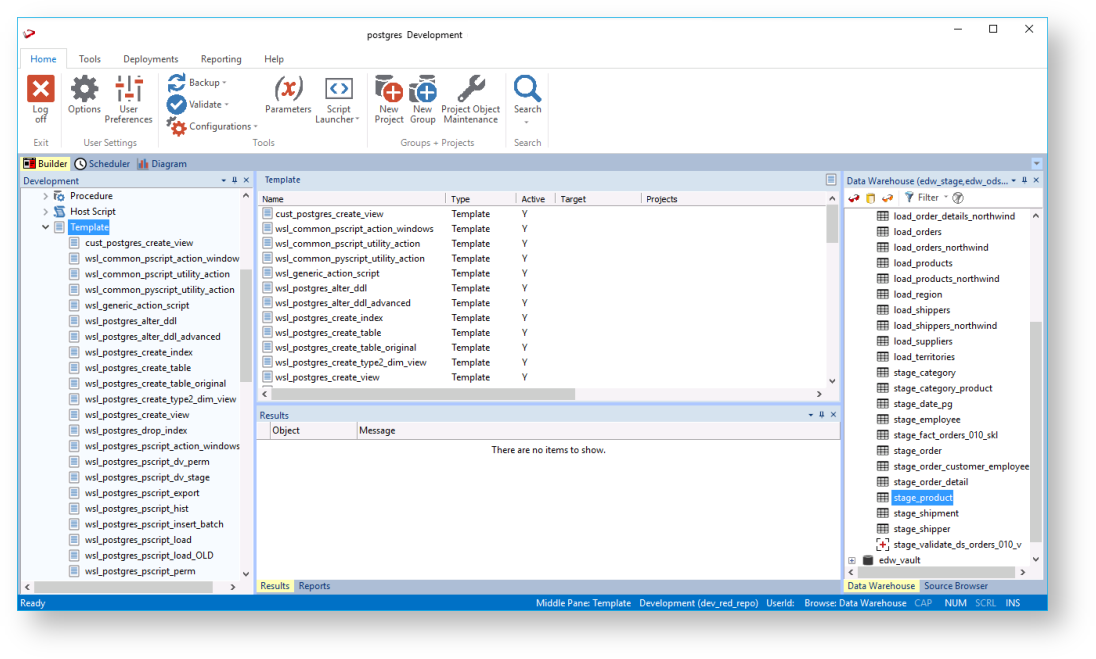Click the New Project icon
Image resolution: width=1096 pixels, height=659 pixels.
[x=389, y=91]
